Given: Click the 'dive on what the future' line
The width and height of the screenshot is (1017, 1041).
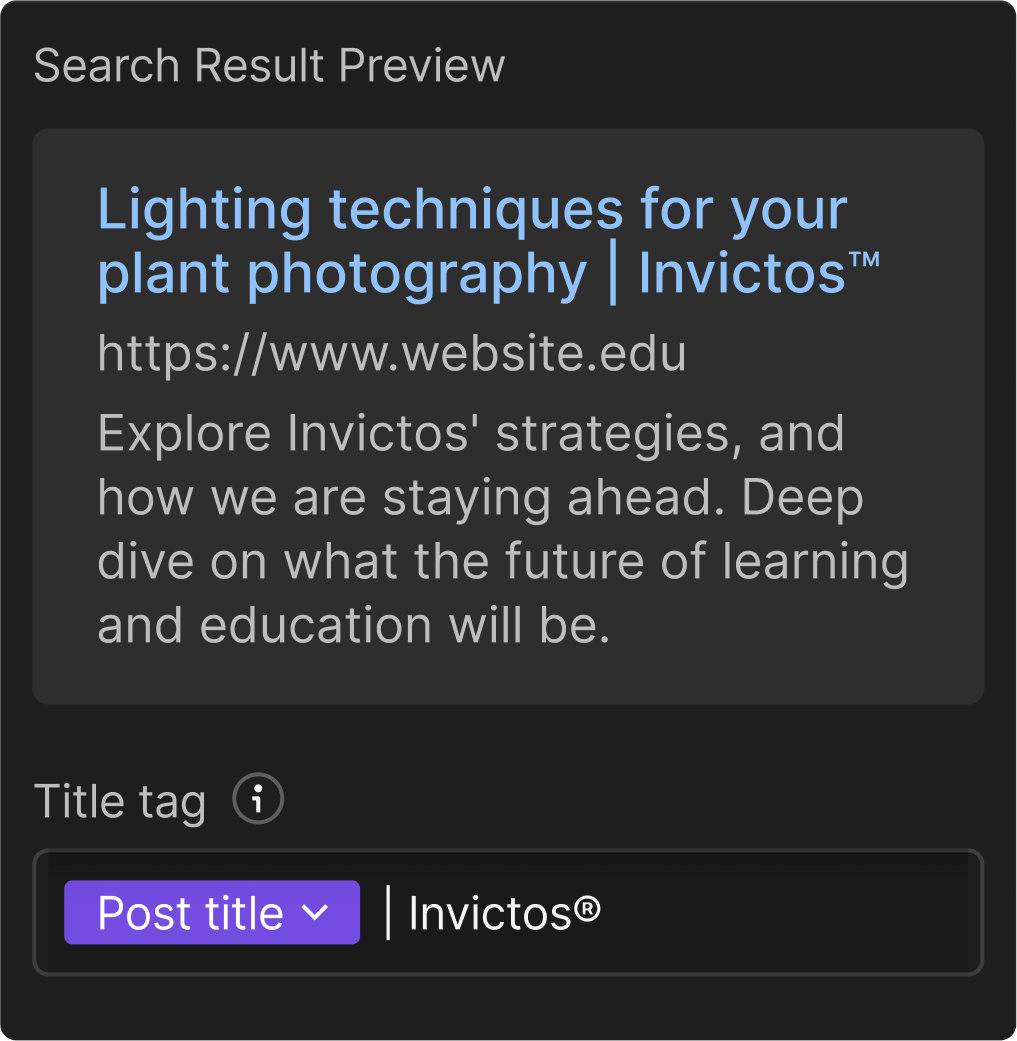Looking at the screenshot, I should click(503, 562).
